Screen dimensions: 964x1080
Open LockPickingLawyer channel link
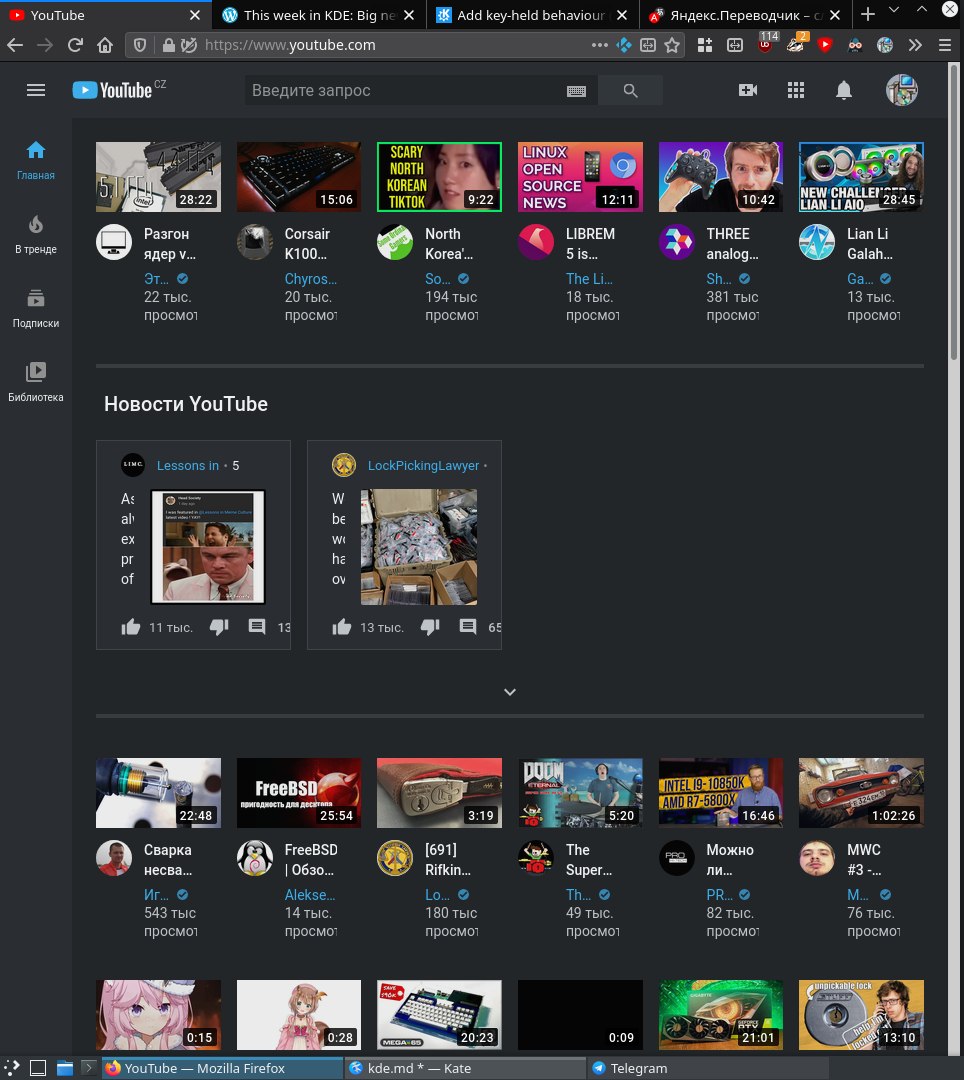[x=423, y=466]
